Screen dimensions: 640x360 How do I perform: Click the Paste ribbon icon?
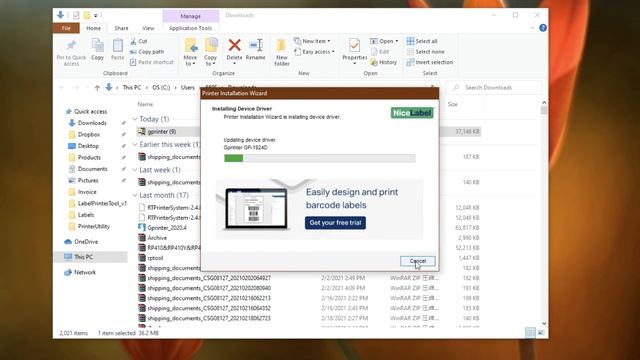[x=118, y=45]
